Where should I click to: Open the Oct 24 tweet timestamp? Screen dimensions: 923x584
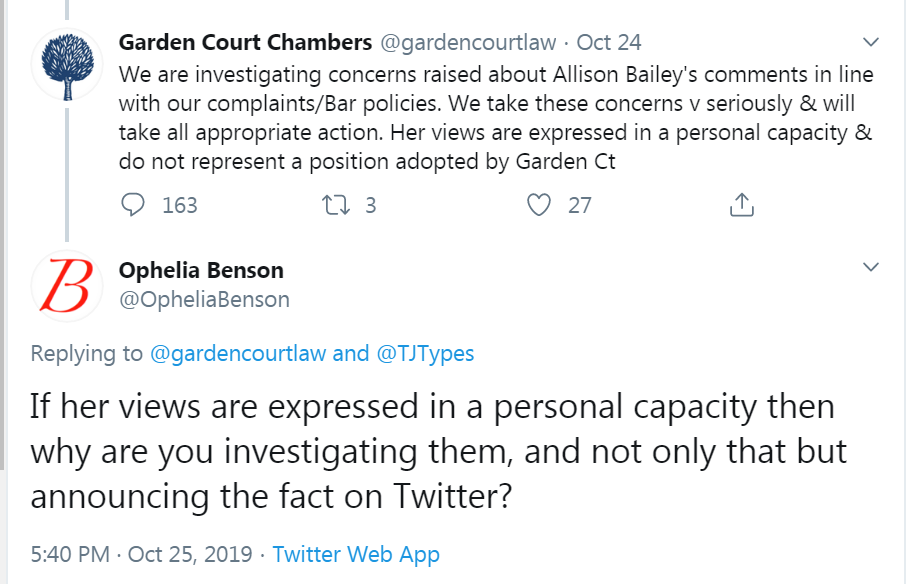pyautogui.click(x=609, y=43)
